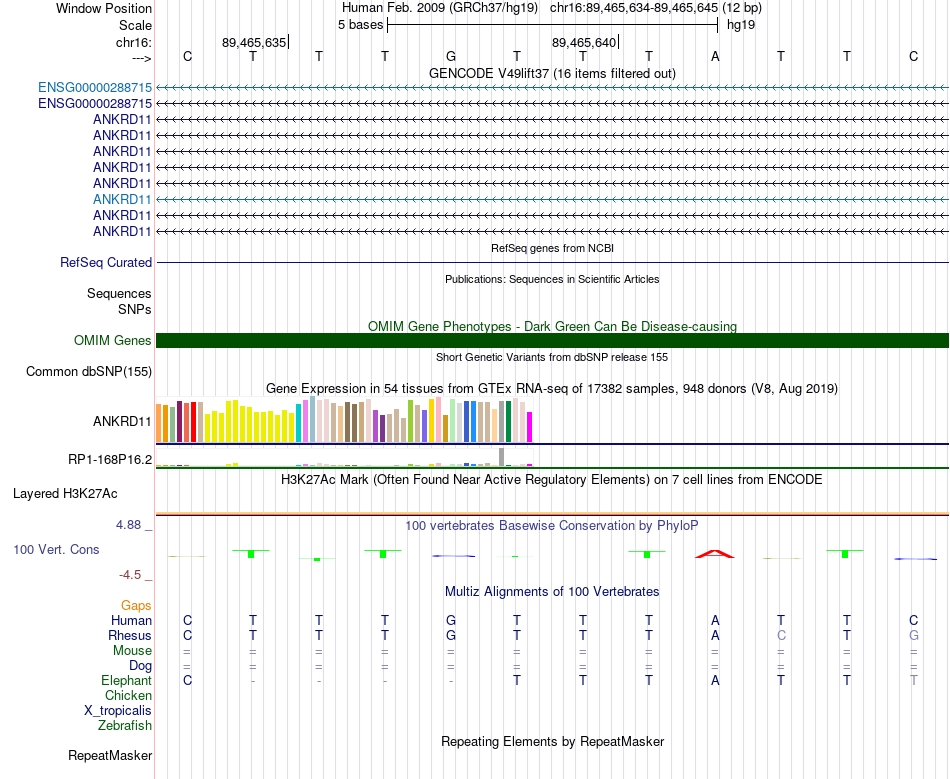The image size is (950, 779).
Task: Click the 100 Vert. Cons label
Action: pyautogui.click(x=56, y=549)
